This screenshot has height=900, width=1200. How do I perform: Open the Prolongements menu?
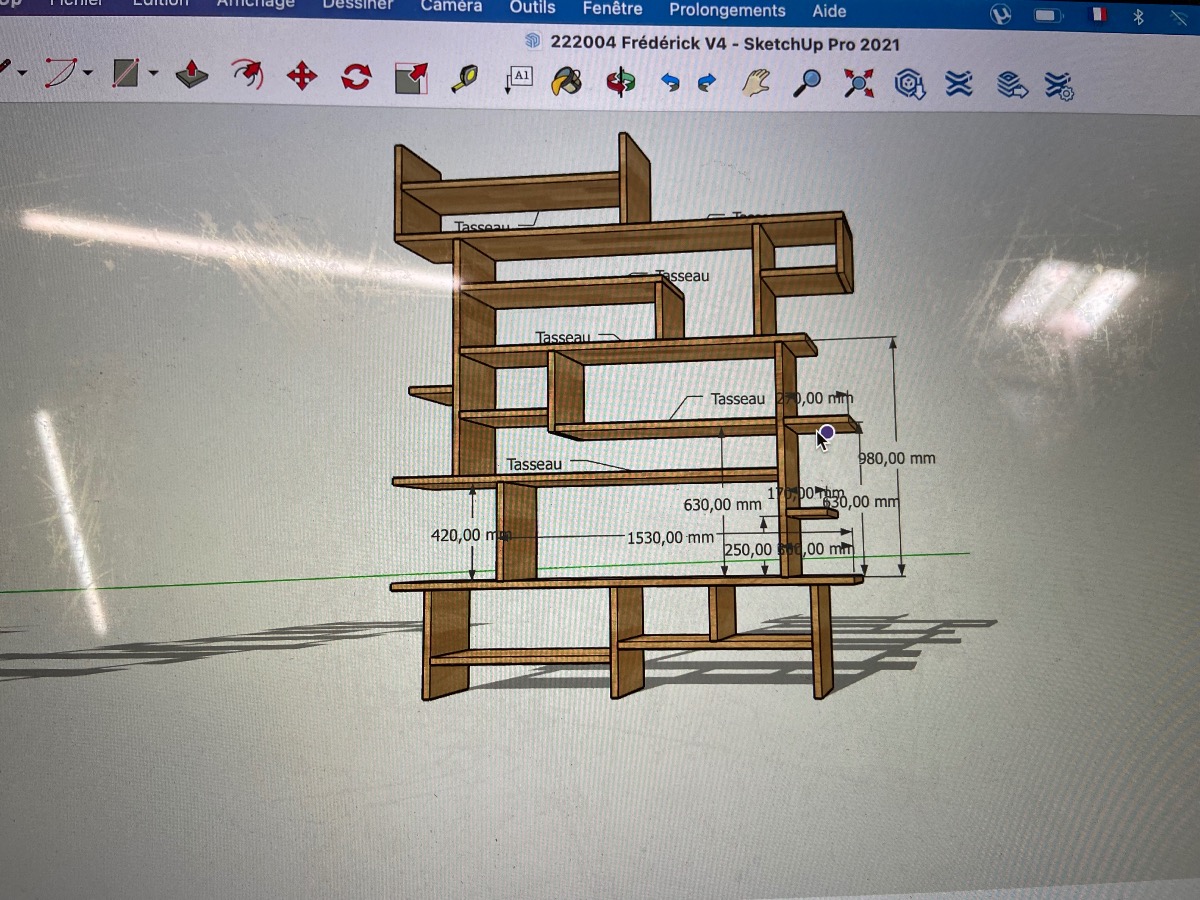tap(727, 11)
